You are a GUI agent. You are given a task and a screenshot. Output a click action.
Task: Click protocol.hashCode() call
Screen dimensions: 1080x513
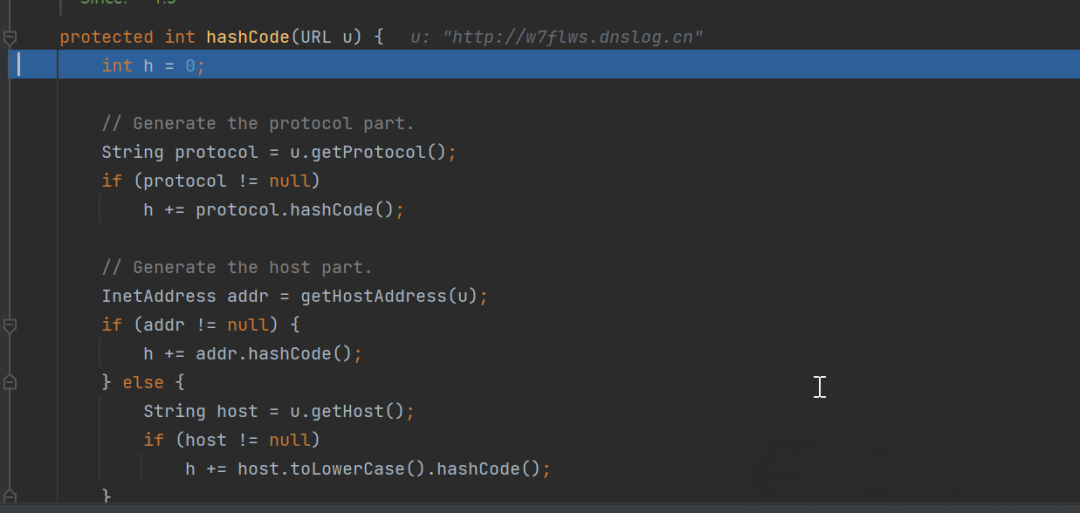pyautogui.click(x=295, y=209)
